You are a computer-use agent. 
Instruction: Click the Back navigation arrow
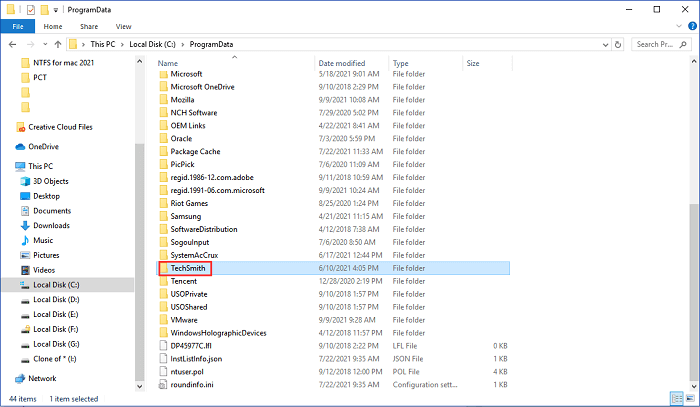tap(11, 44)
